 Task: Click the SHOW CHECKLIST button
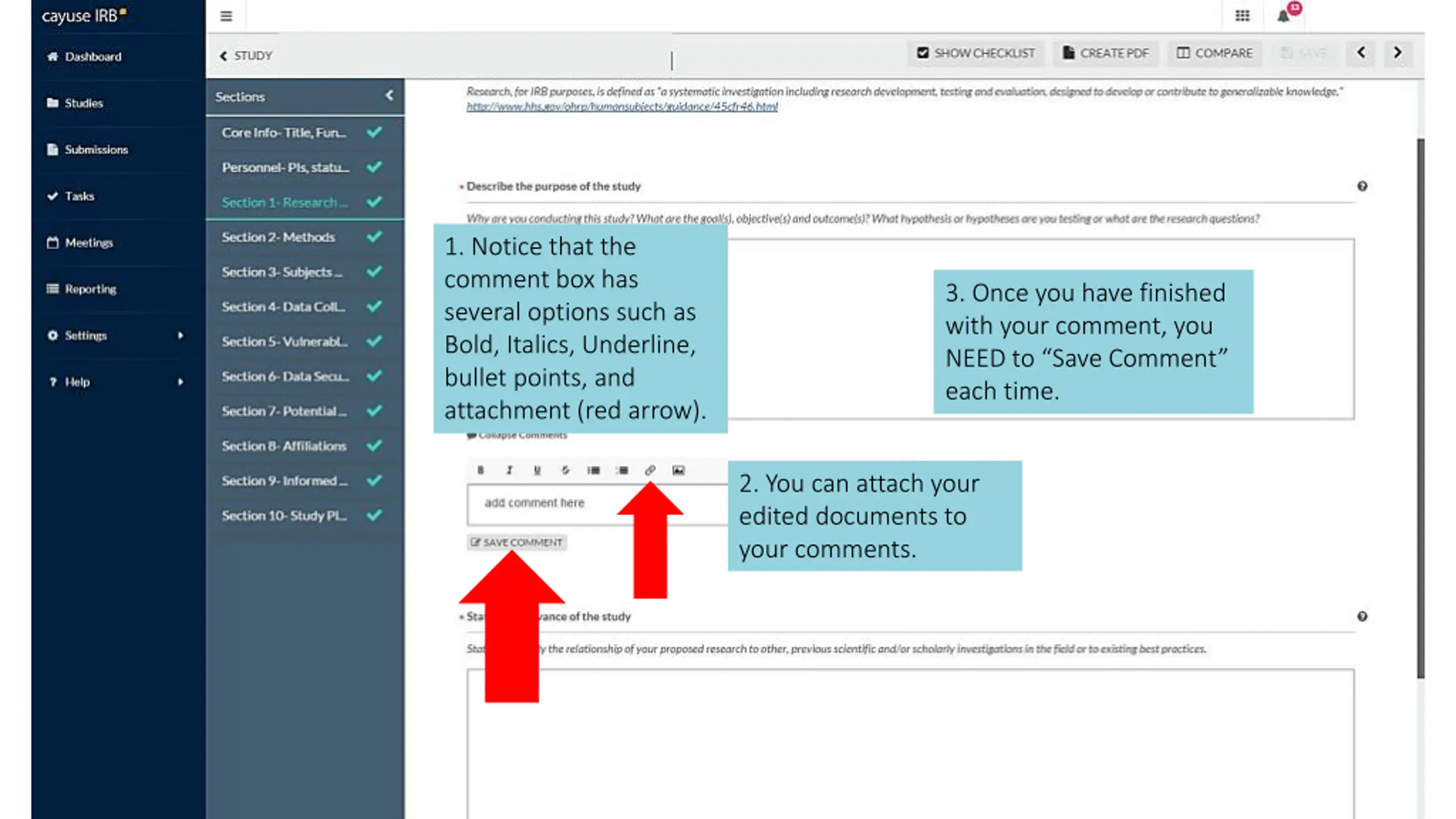(x=975, y=53)
